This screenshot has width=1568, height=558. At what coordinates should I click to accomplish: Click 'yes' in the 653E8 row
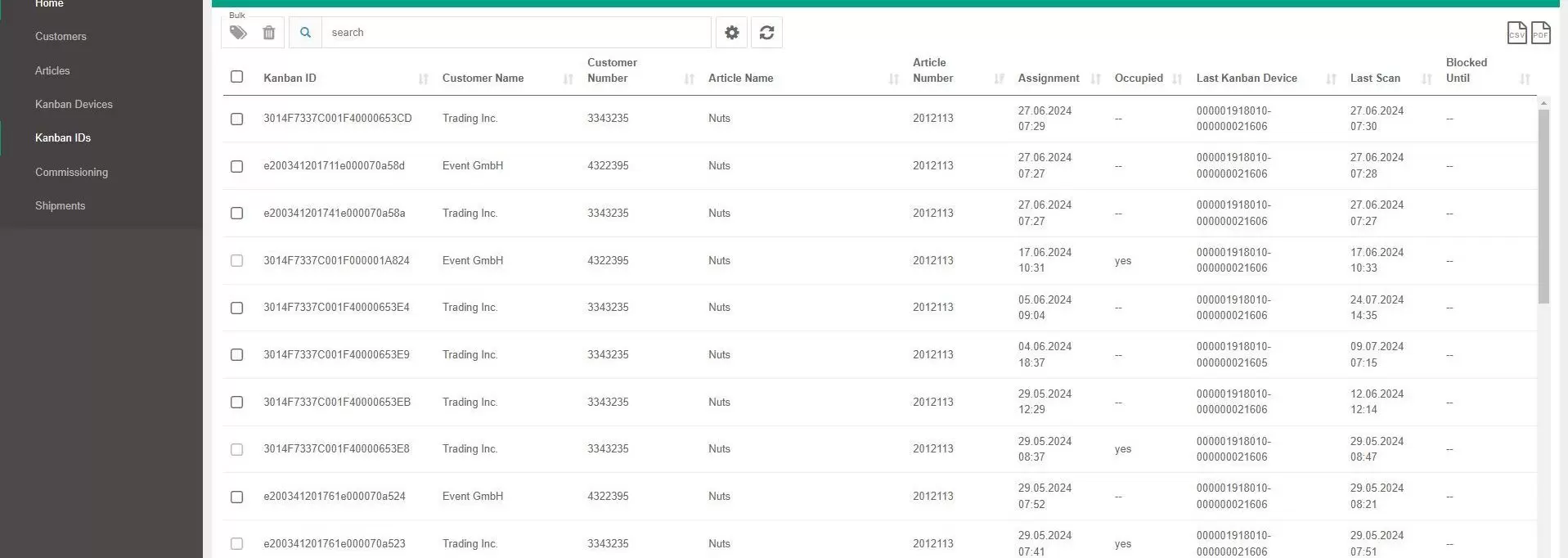(1123, 449)
